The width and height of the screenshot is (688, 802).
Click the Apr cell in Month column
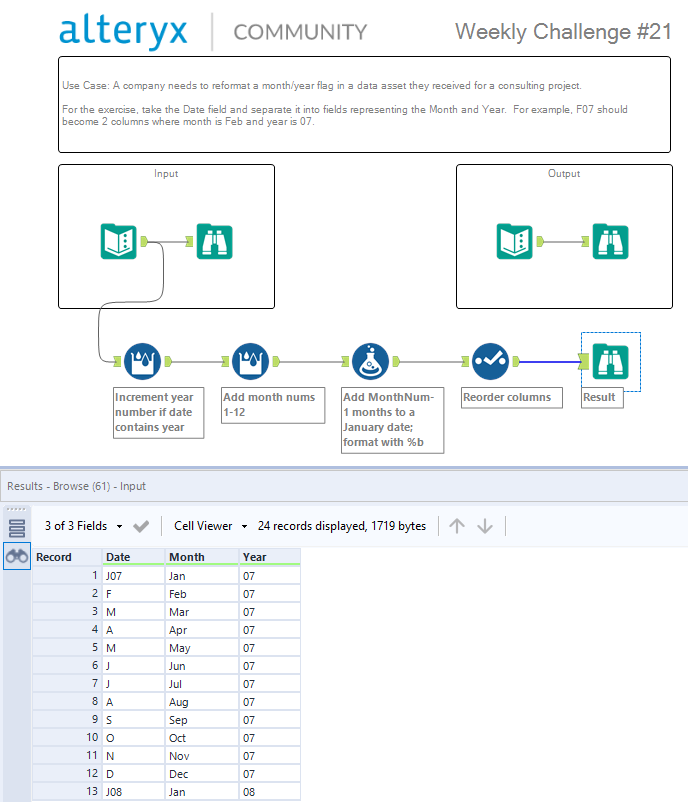[x=202, y=630]
